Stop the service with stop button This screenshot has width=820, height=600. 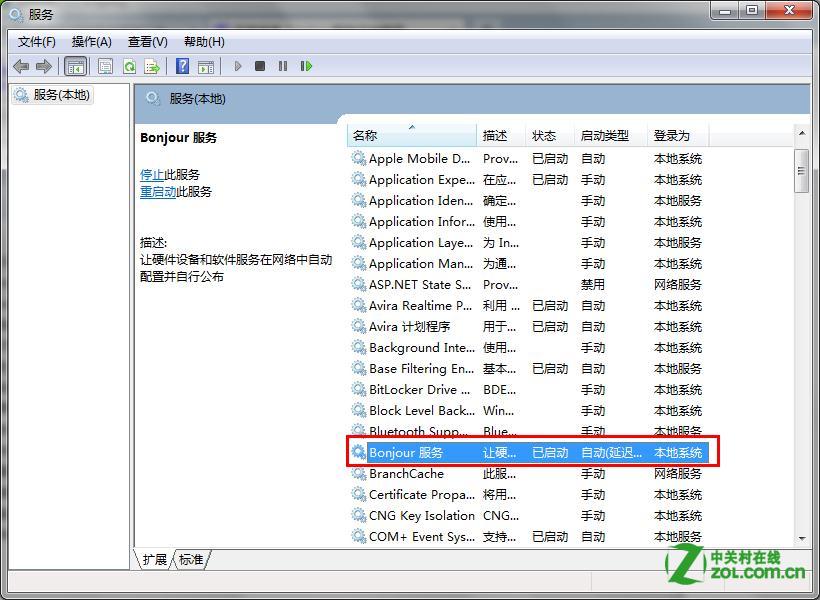[260, 66]
